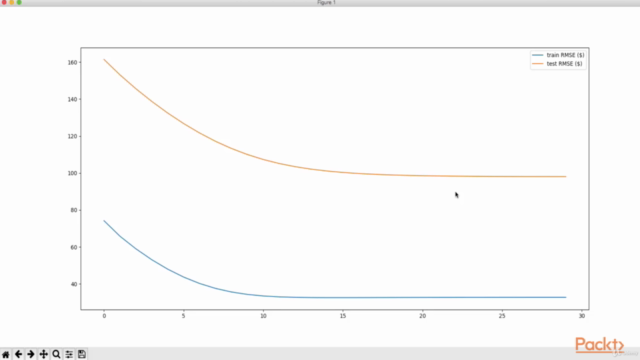Select the zoom to rectangle tool
640x360 pixels.
pos(56,354)
